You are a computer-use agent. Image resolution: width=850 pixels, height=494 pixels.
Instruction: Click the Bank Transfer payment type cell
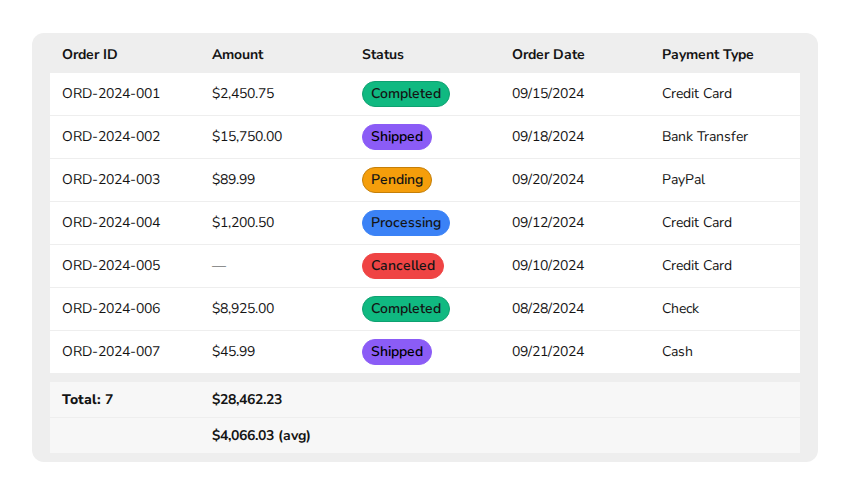tap(705, 137)
